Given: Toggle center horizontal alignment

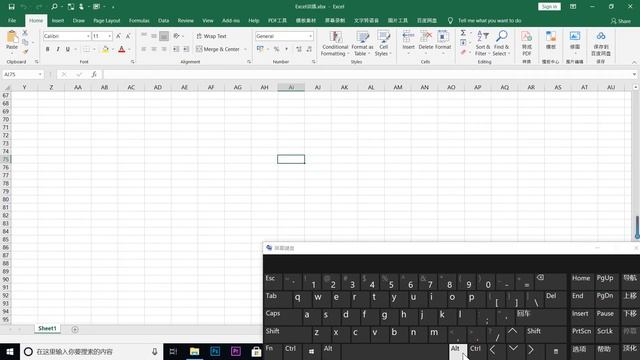Looking at the screenshot, I should pyautogui.click(x=154, y=49).
